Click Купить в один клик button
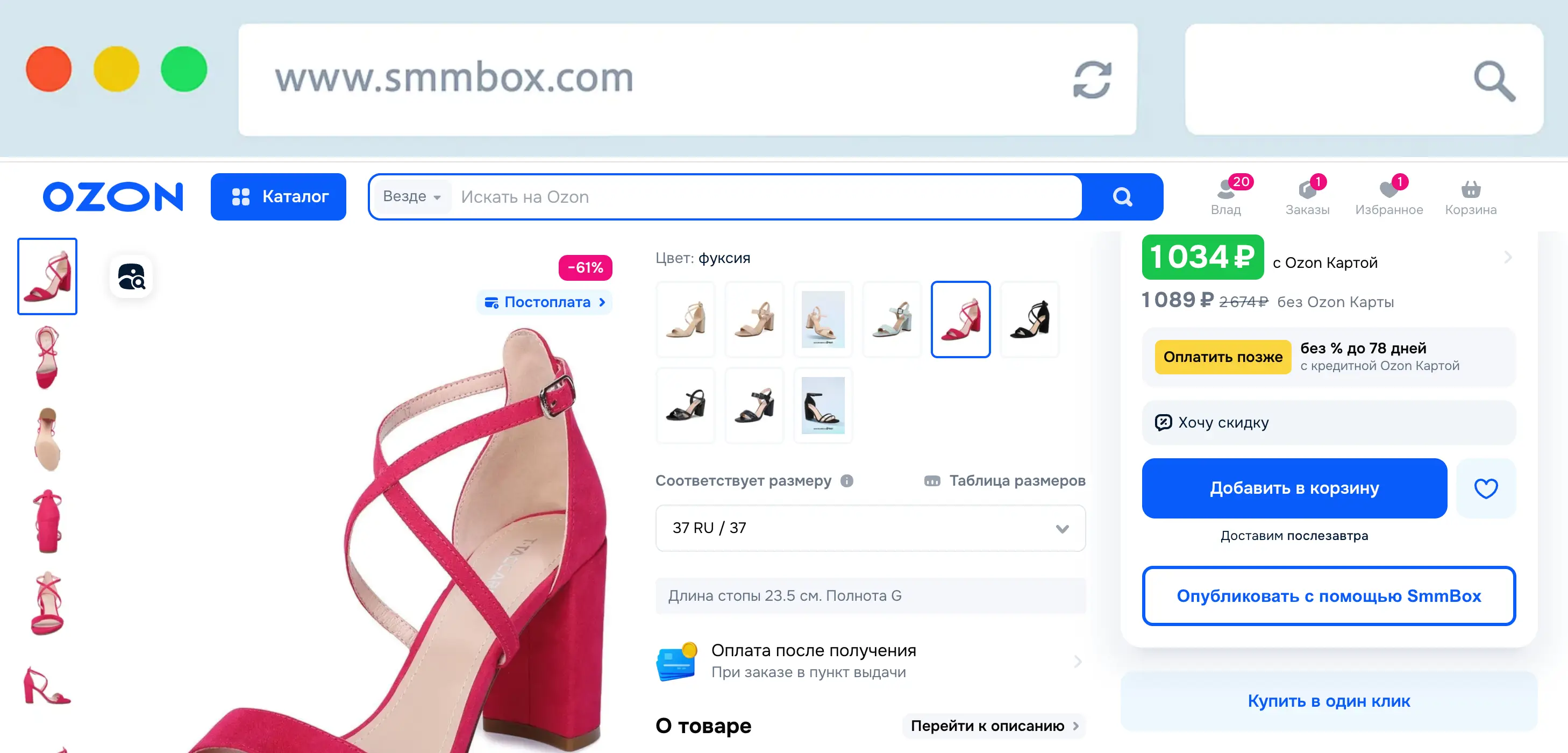This screenshot has width=1568, height=753. click(x=1328, y=701)
